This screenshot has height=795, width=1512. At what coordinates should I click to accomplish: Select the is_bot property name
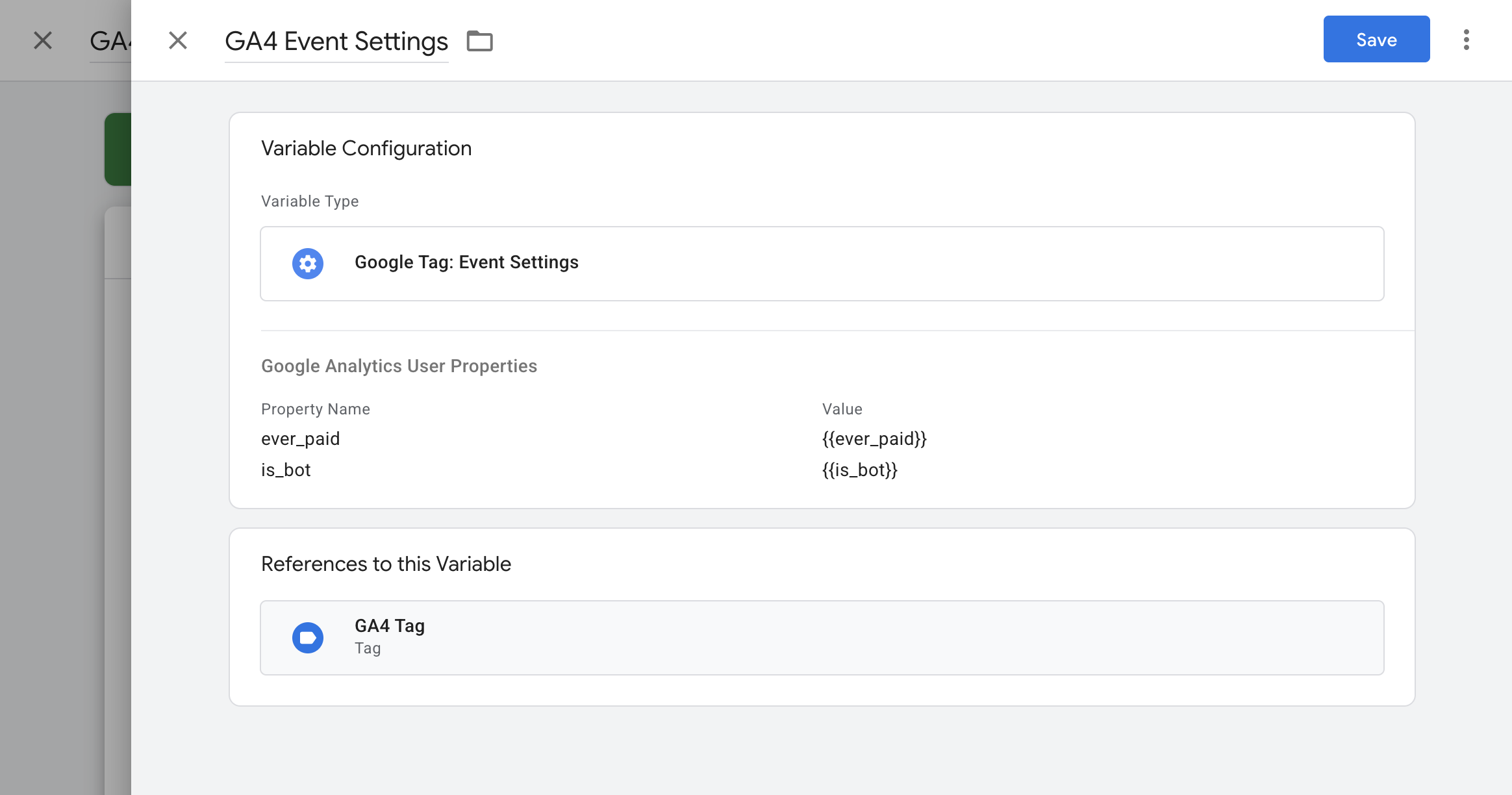[x=285, y=470]
